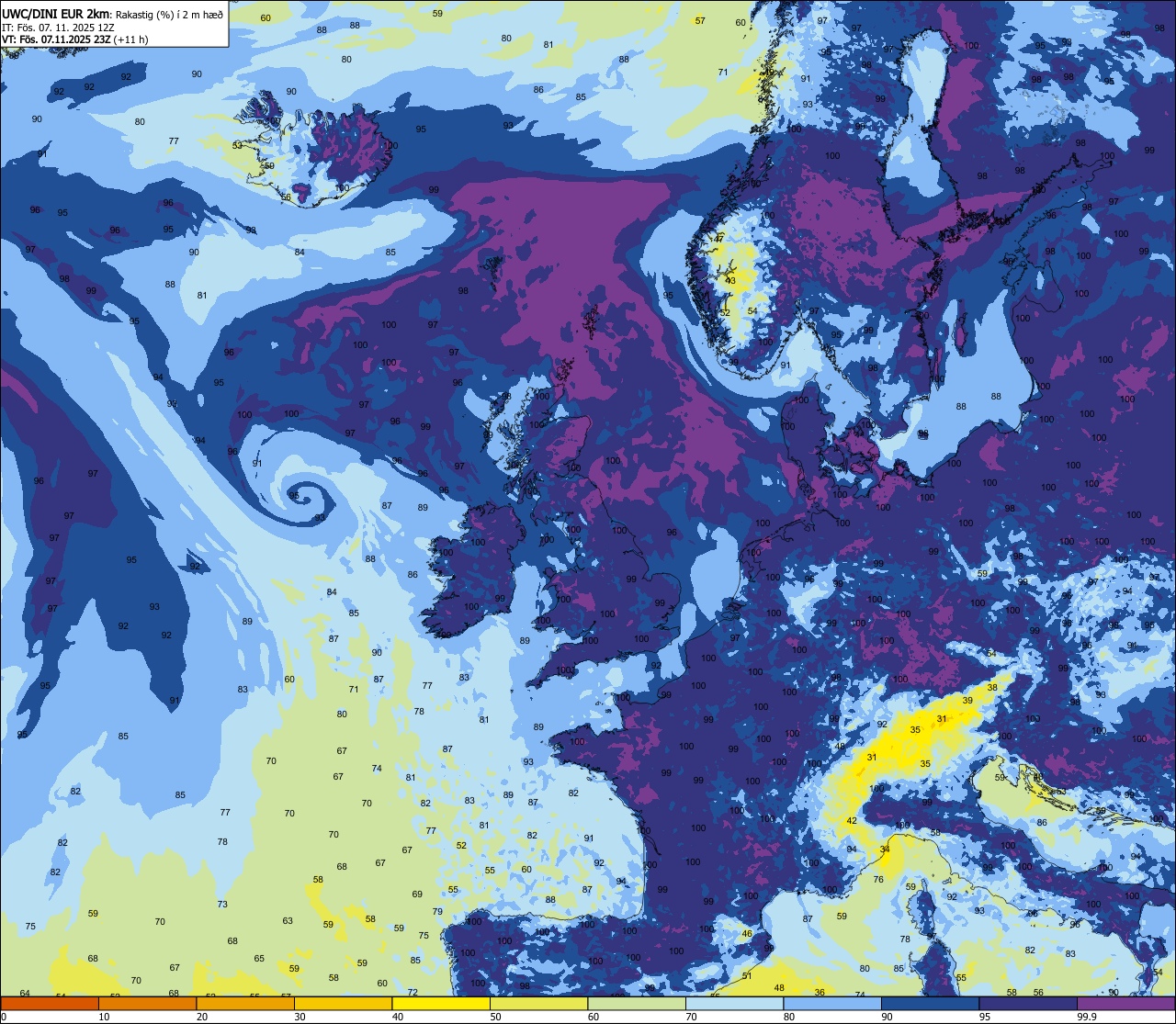
Task: Click "Rakastig (%) í 2 m hæð" parameter text
Action: (169, 14)
